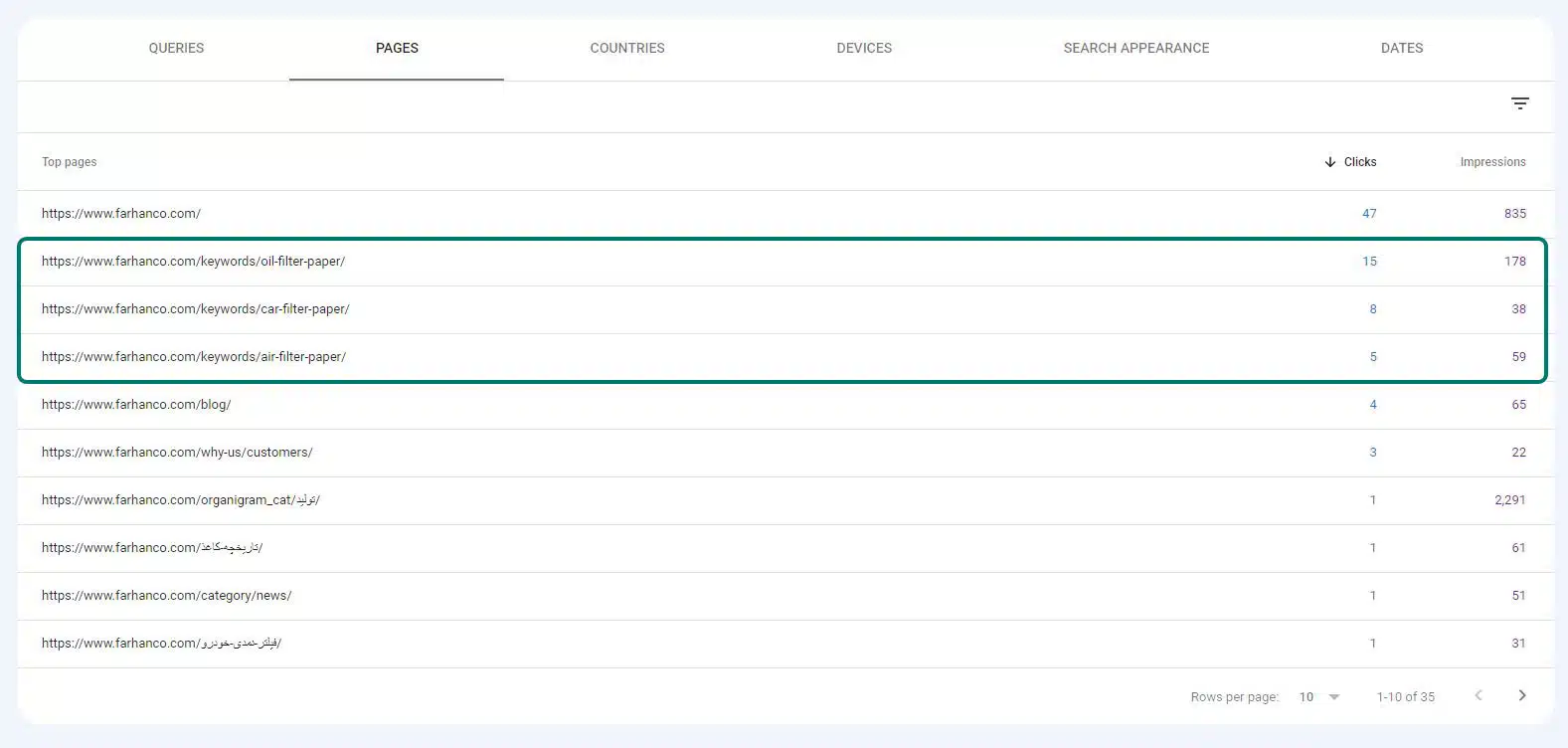
Task: Go to next page of results
Action: [x=1521, y=695]
